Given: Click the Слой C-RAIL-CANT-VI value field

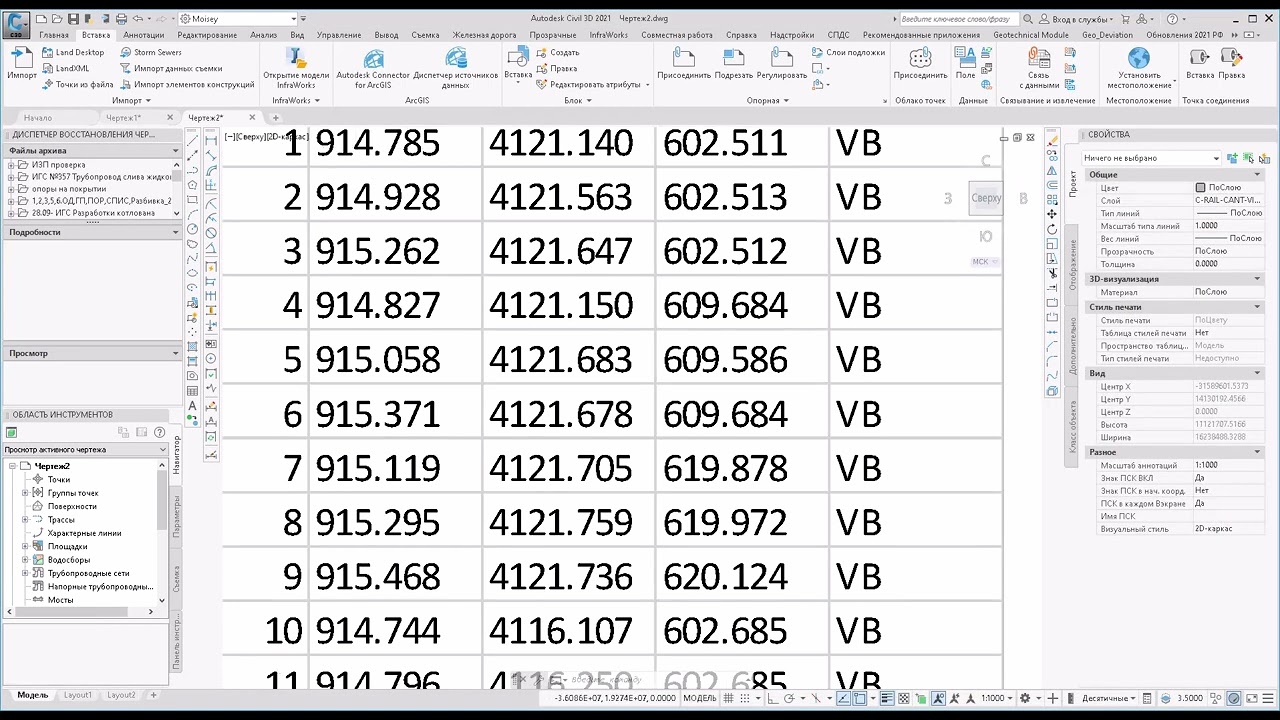Looking at the screenshot, I should (x=1229, y=201).
